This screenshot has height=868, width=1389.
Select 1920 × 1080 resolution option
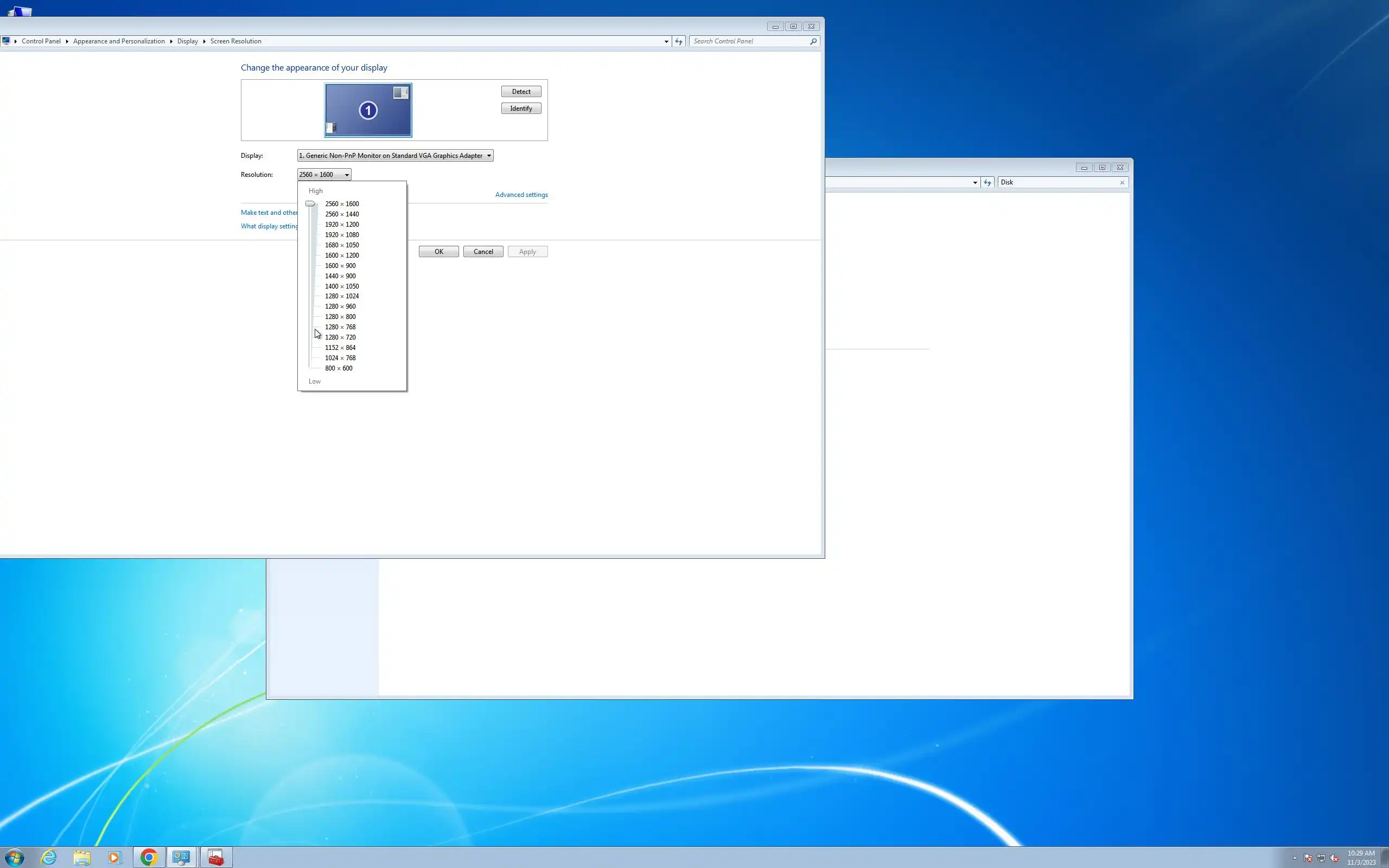pos(341,235)
